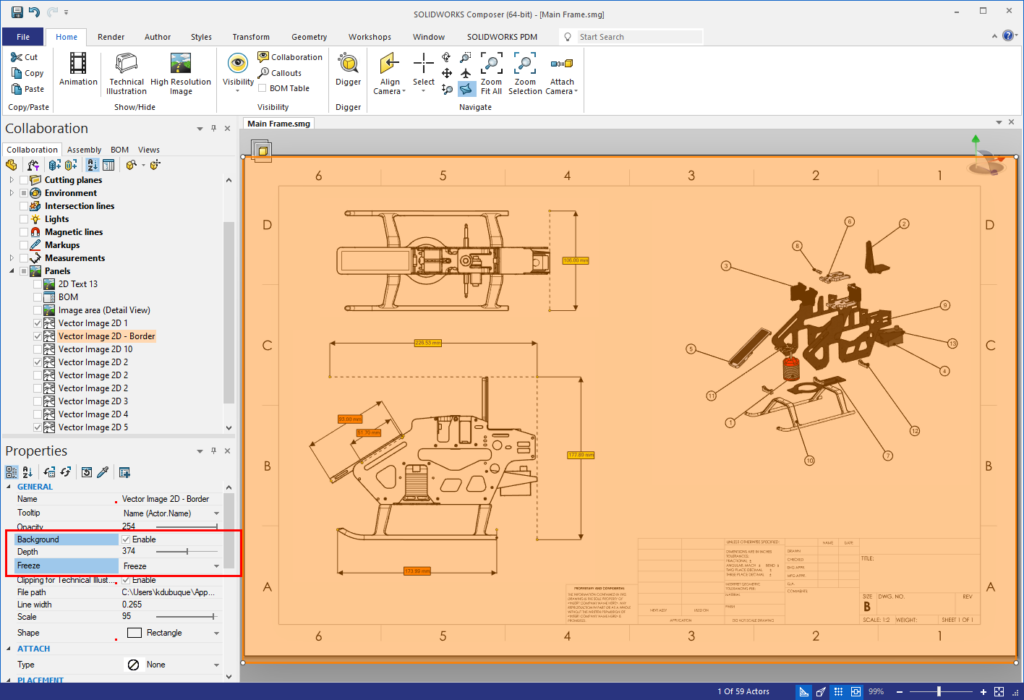
Task: Select the Align Camera tool
Action: 389,74
